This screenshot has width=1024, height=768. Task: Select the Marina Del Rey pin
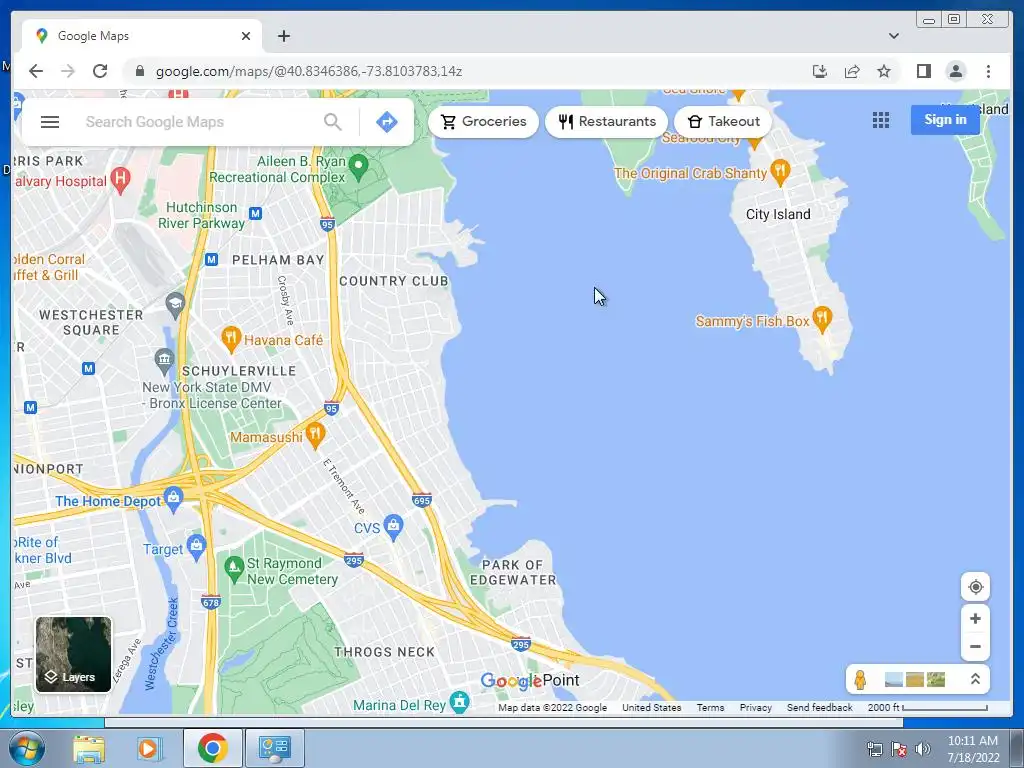click(x=459, y=701)
